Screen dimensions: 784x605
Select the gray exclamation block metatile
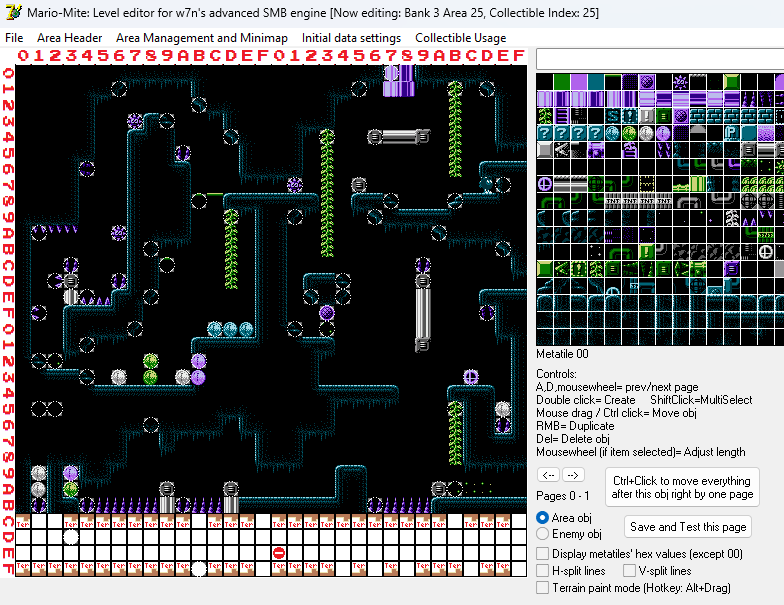(x=646, y=116)
